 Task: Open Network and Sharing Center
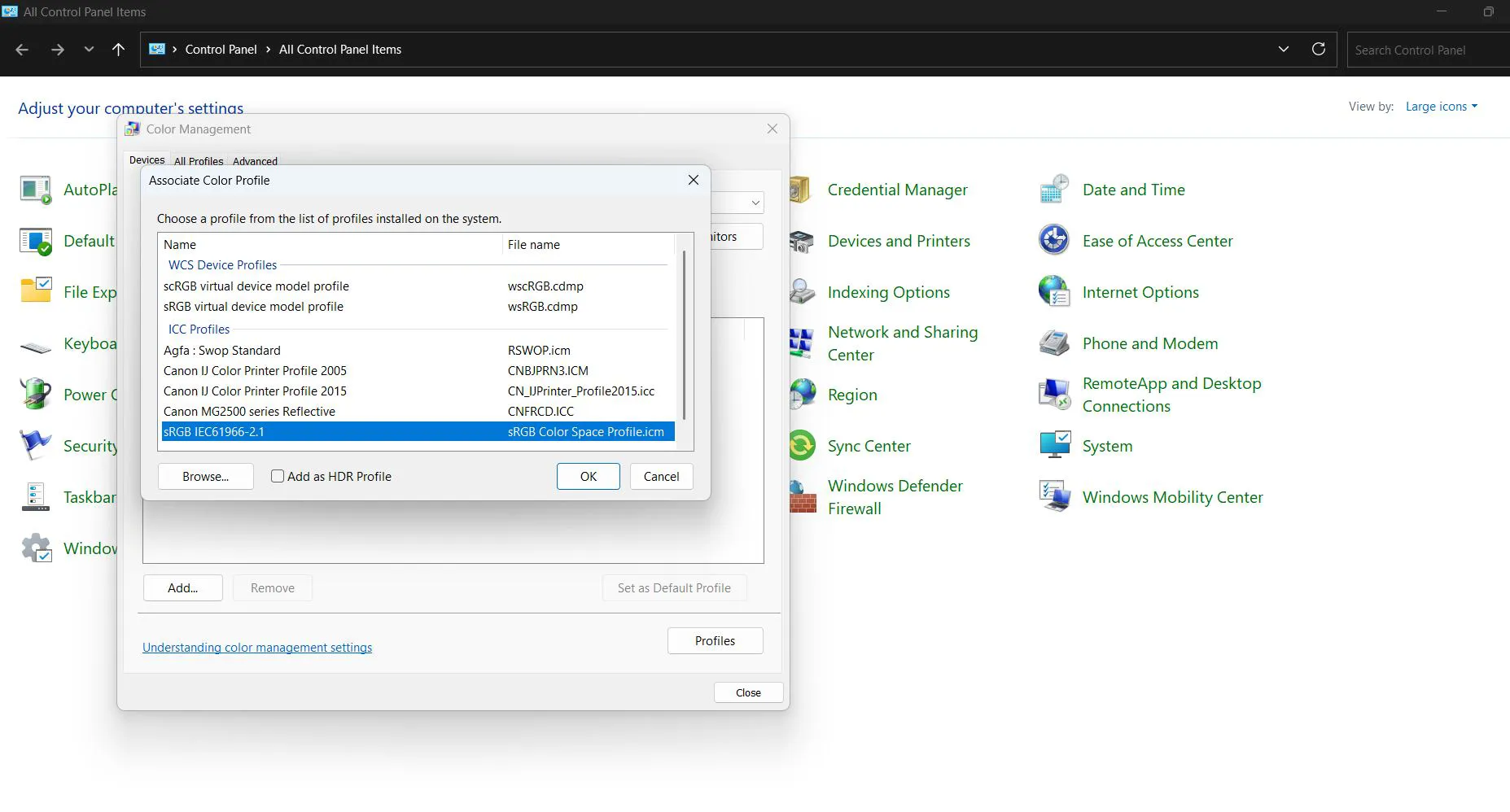[x=902, y=343]
